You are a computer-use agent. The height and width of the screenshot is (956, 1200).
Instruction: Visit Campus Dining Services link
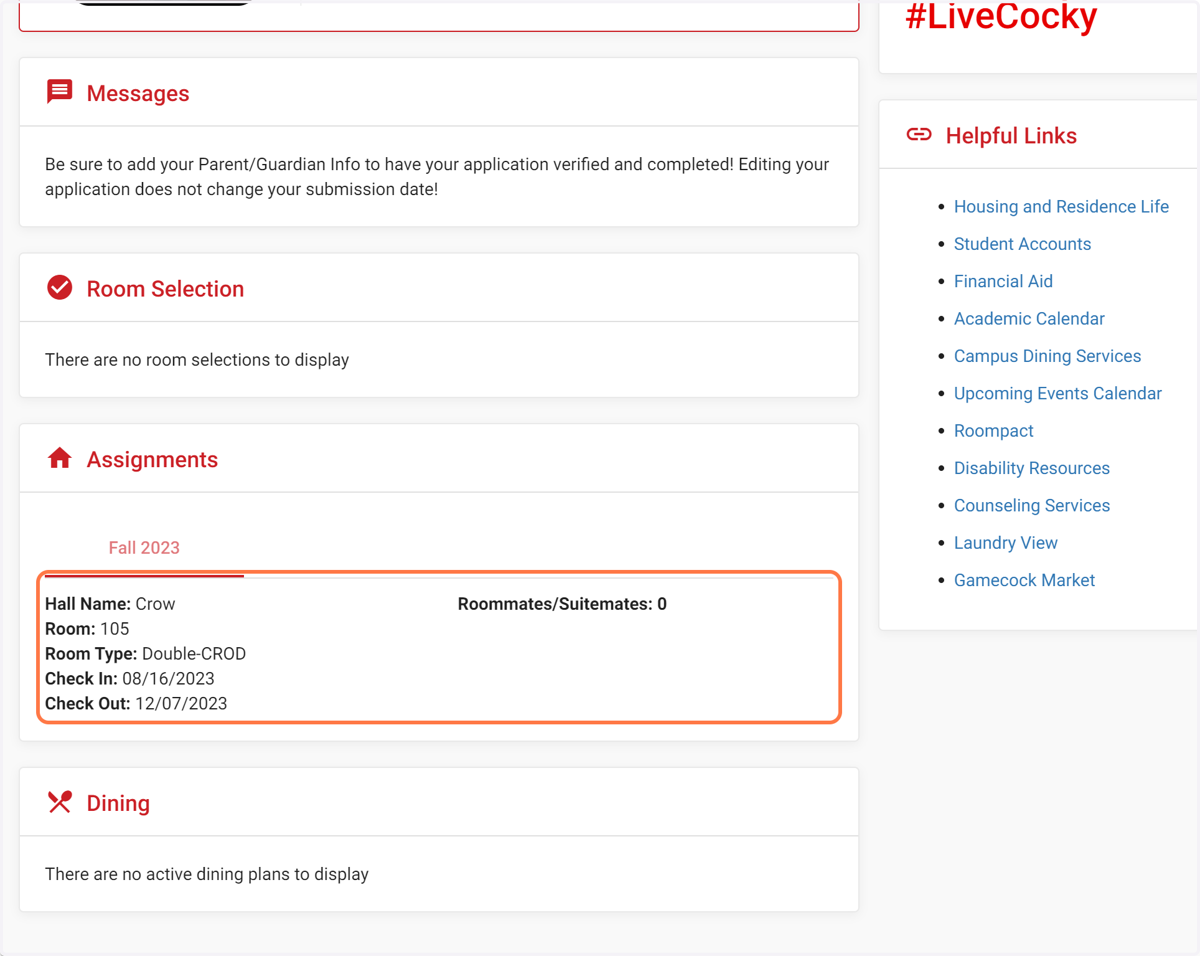point(1047,356)
